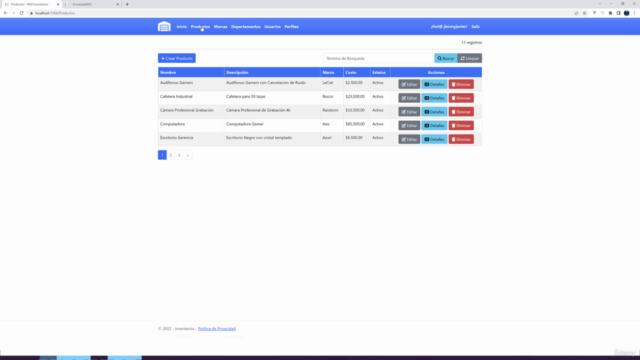Click the inventory logo in navbar

pyautogui.click(x=164, y=27)
